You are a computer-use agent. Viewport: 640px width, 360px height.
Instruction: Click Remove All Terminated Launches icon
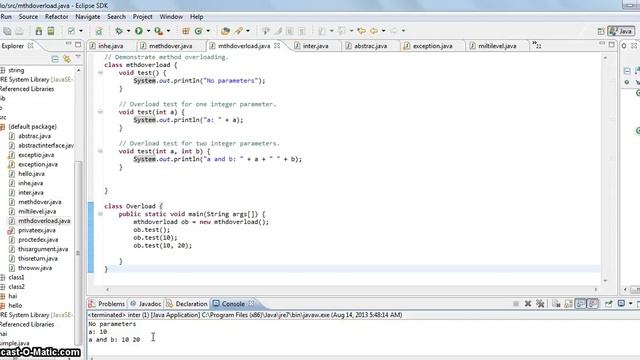pyautogui.click(x=540, y=304)
